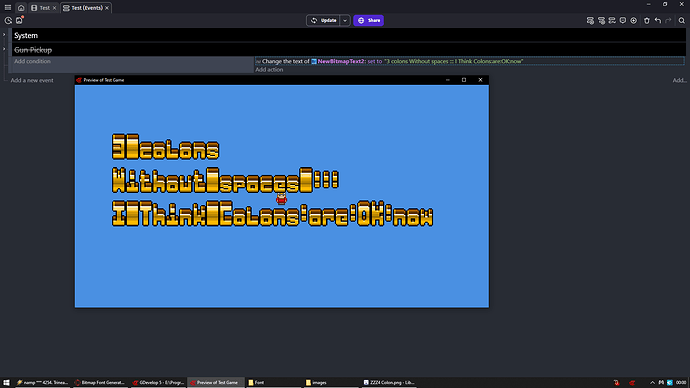Open the Update preview dropdown arrow

pos(345,21)
